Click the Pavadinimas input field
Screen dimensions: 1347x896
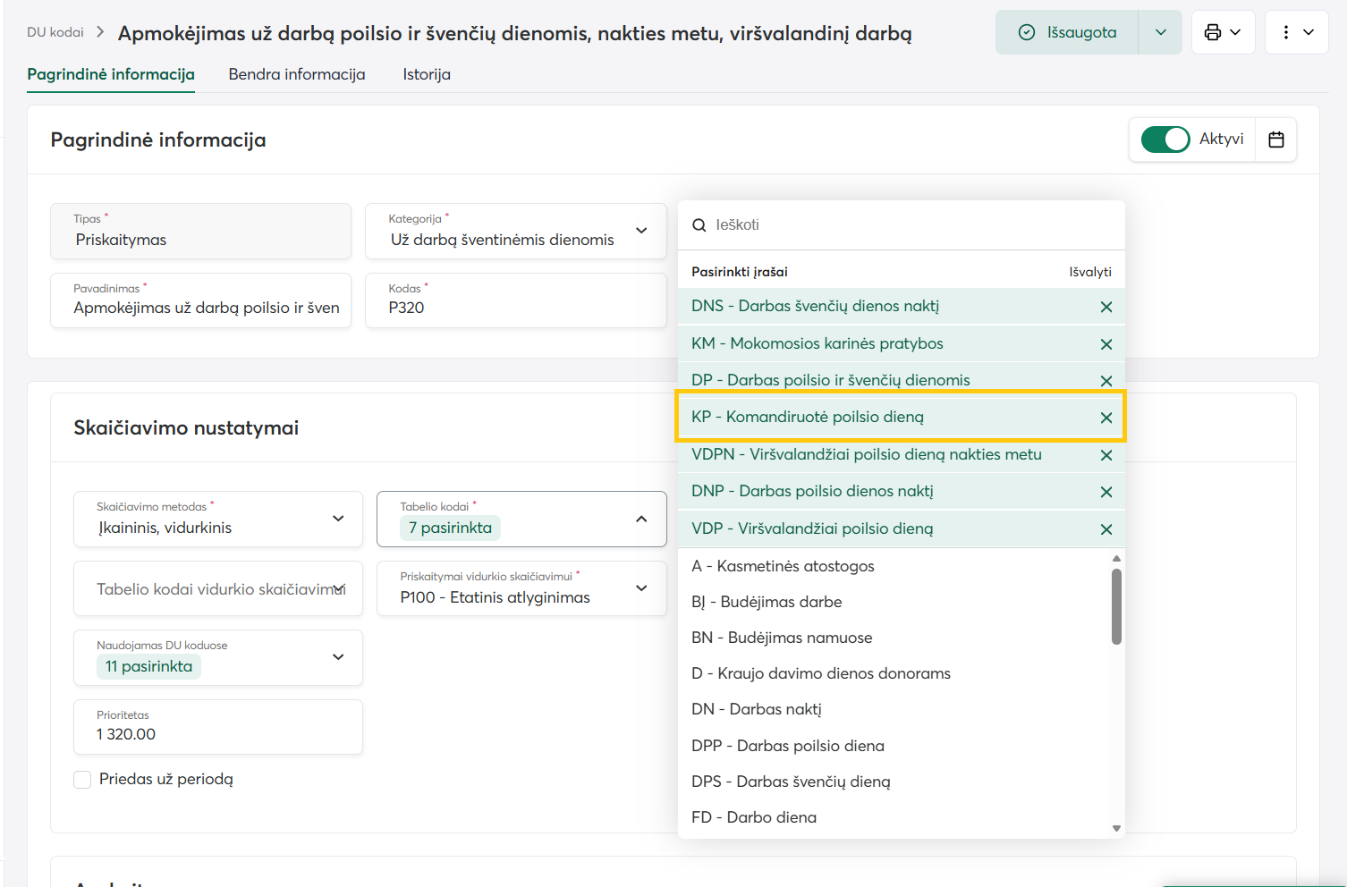coord(201,300)
